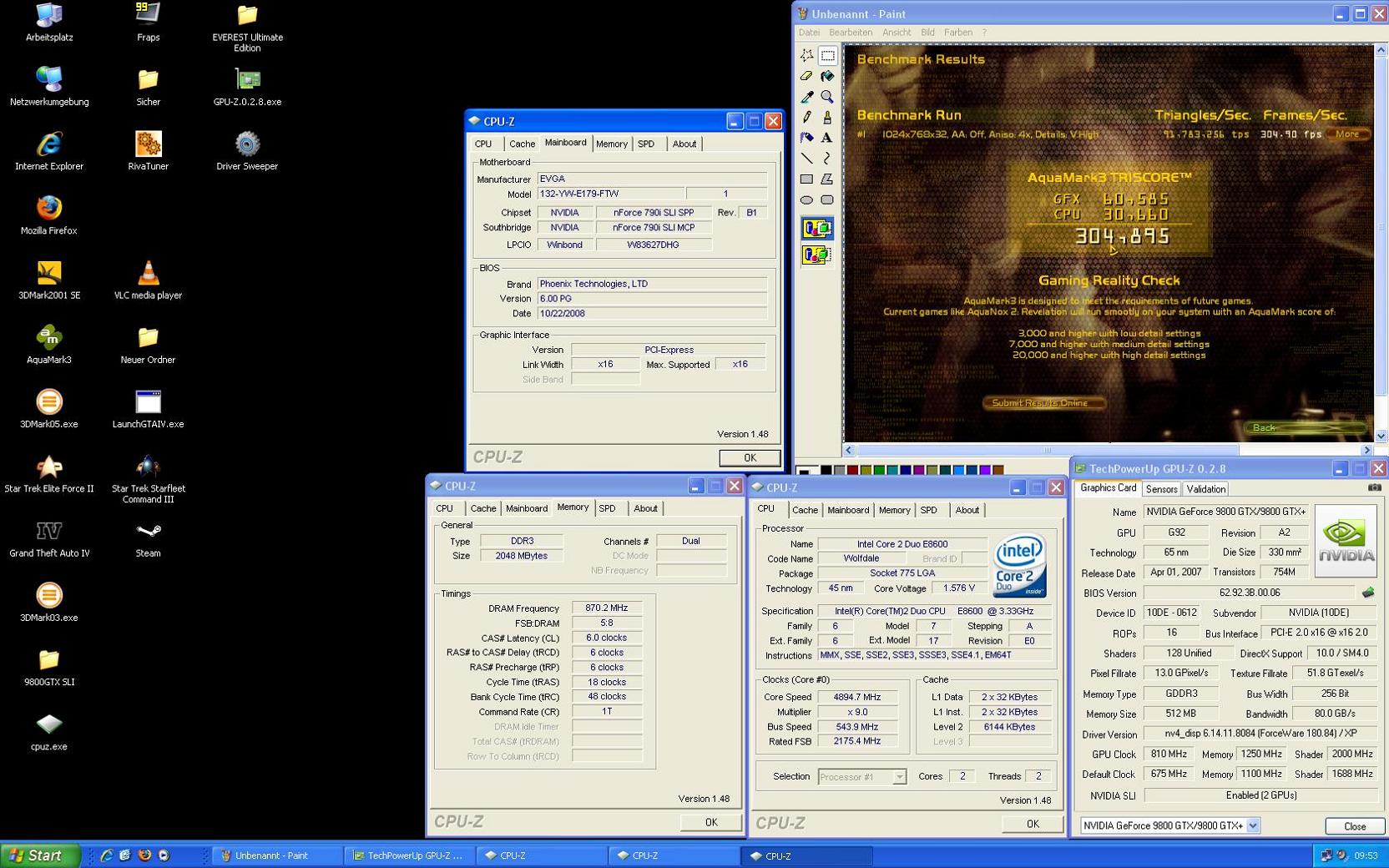Choose the Rectangle shape tool in Paint
The height and width of the screenshot is (868, 1389).
(806, 179)
